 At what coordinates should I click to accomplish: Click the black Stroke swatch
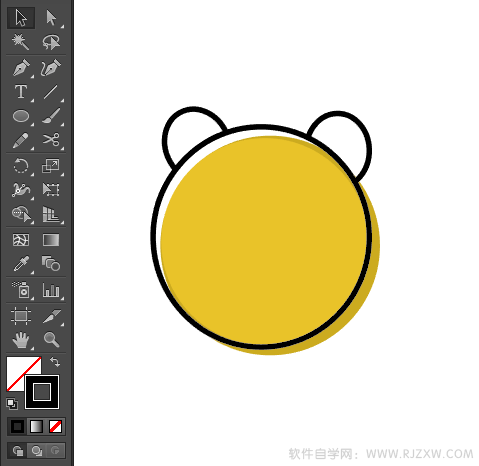(42, 392)
